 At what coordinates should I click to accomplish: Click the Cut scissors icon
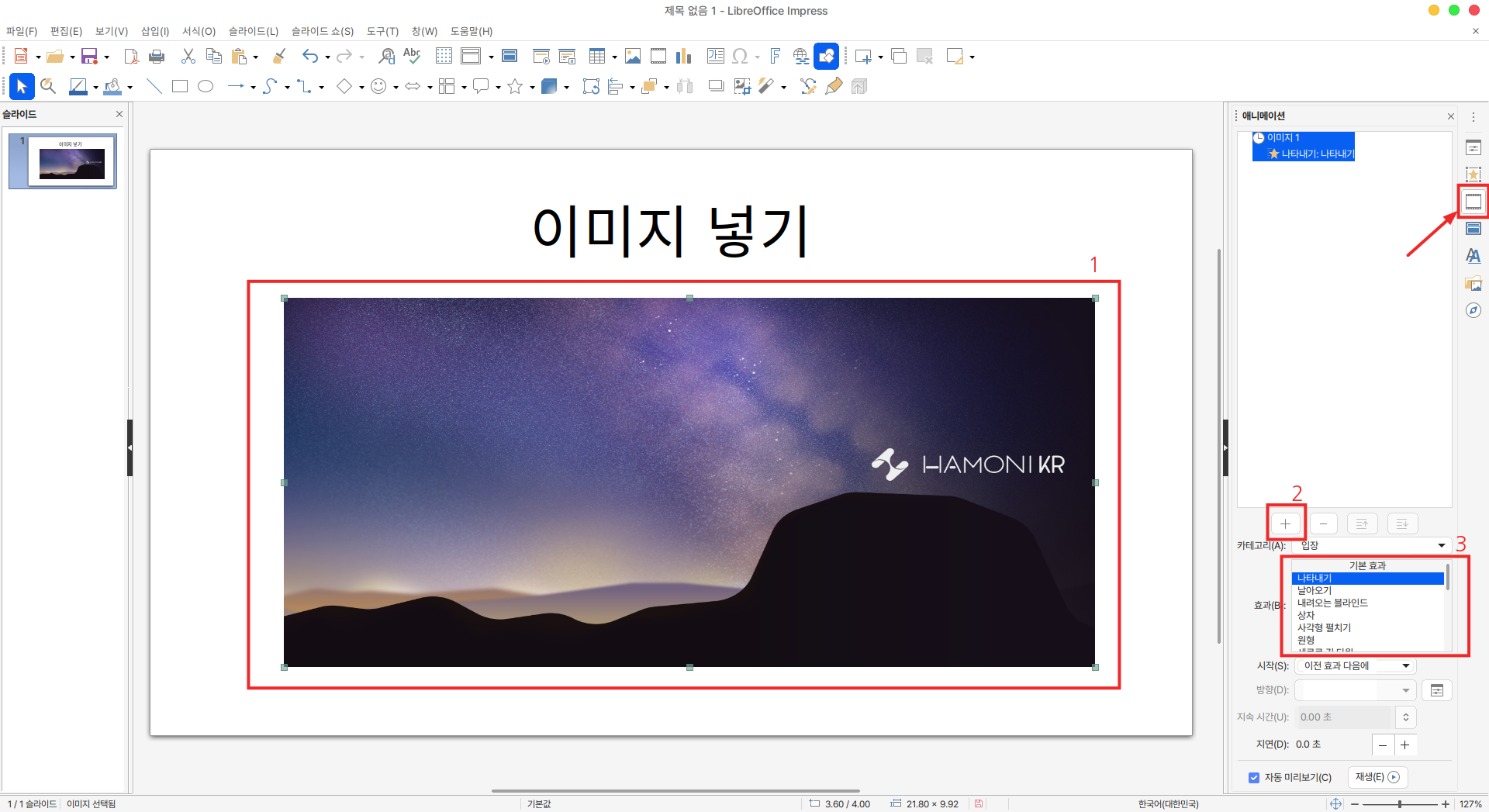pos(188,57)
